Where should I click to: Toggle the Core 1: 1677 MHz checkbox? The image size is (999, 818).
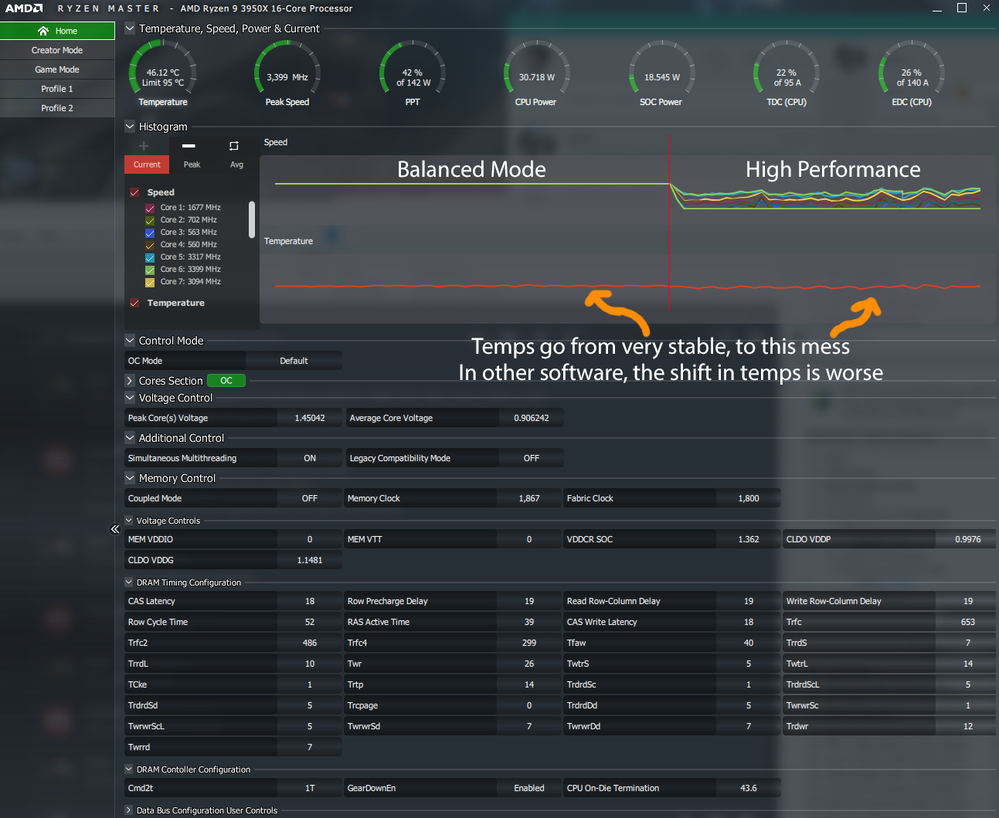(150, 208)
